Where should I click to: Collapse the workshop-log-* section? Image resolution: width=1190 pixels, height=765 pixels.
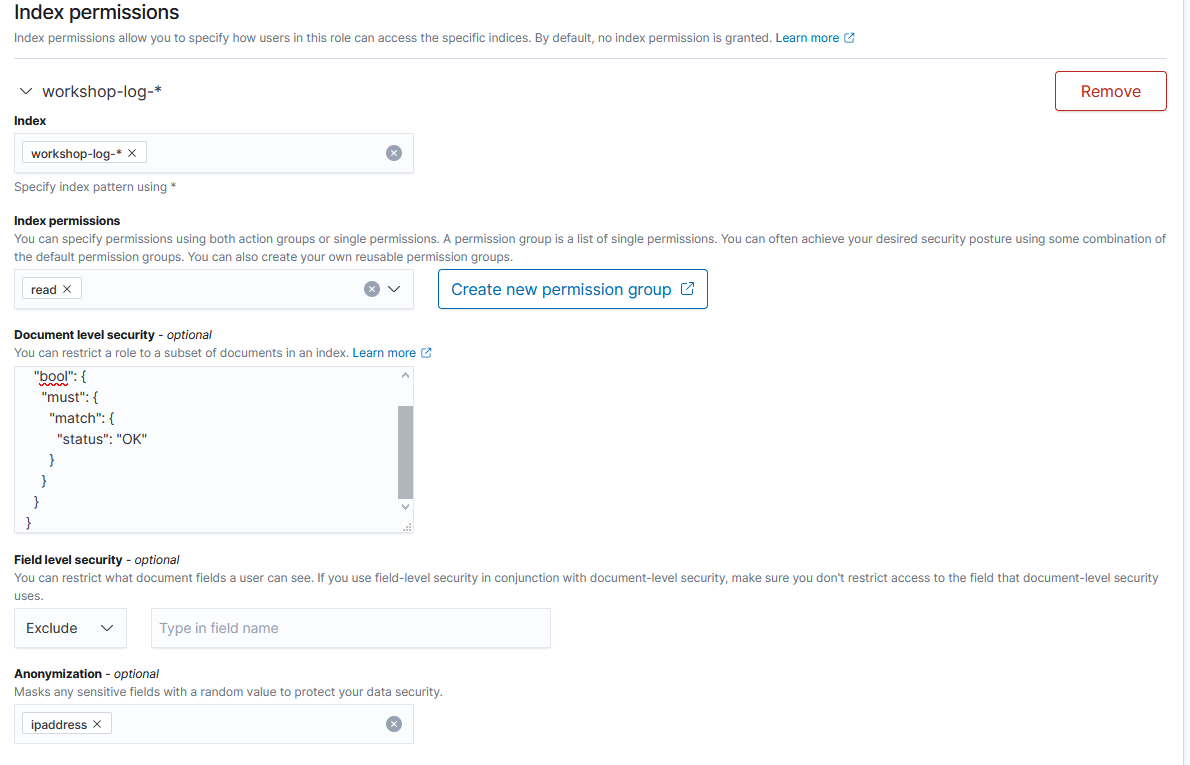[x=26, y=91]
